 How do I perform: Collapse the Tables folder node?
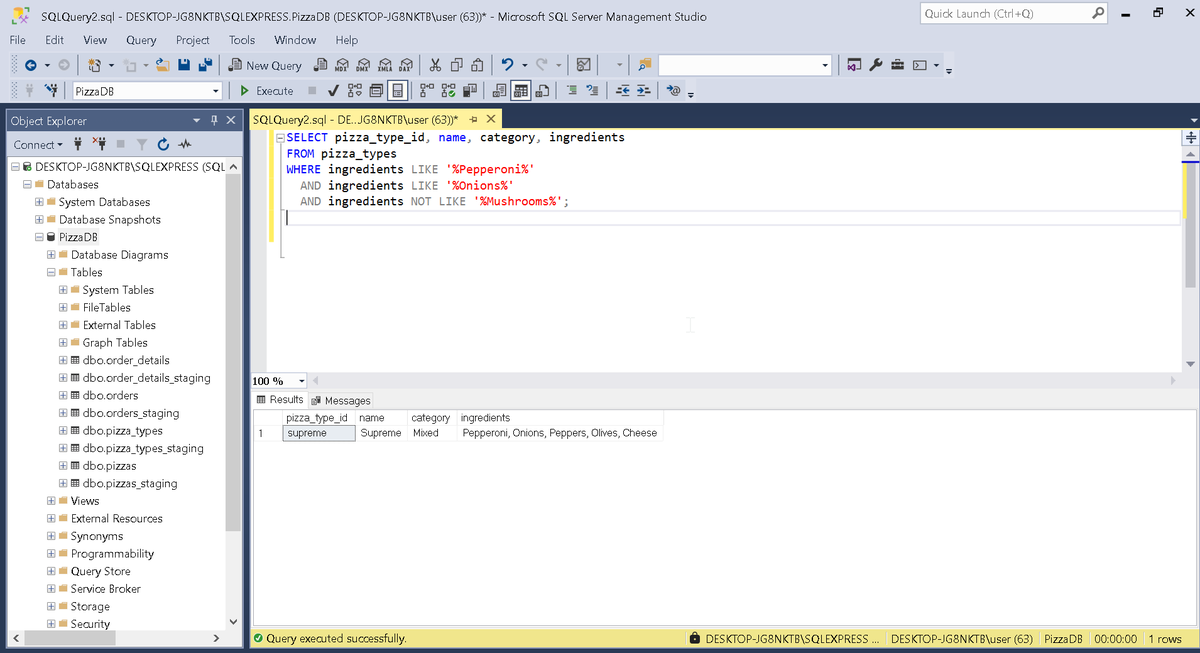pos(50,272)
